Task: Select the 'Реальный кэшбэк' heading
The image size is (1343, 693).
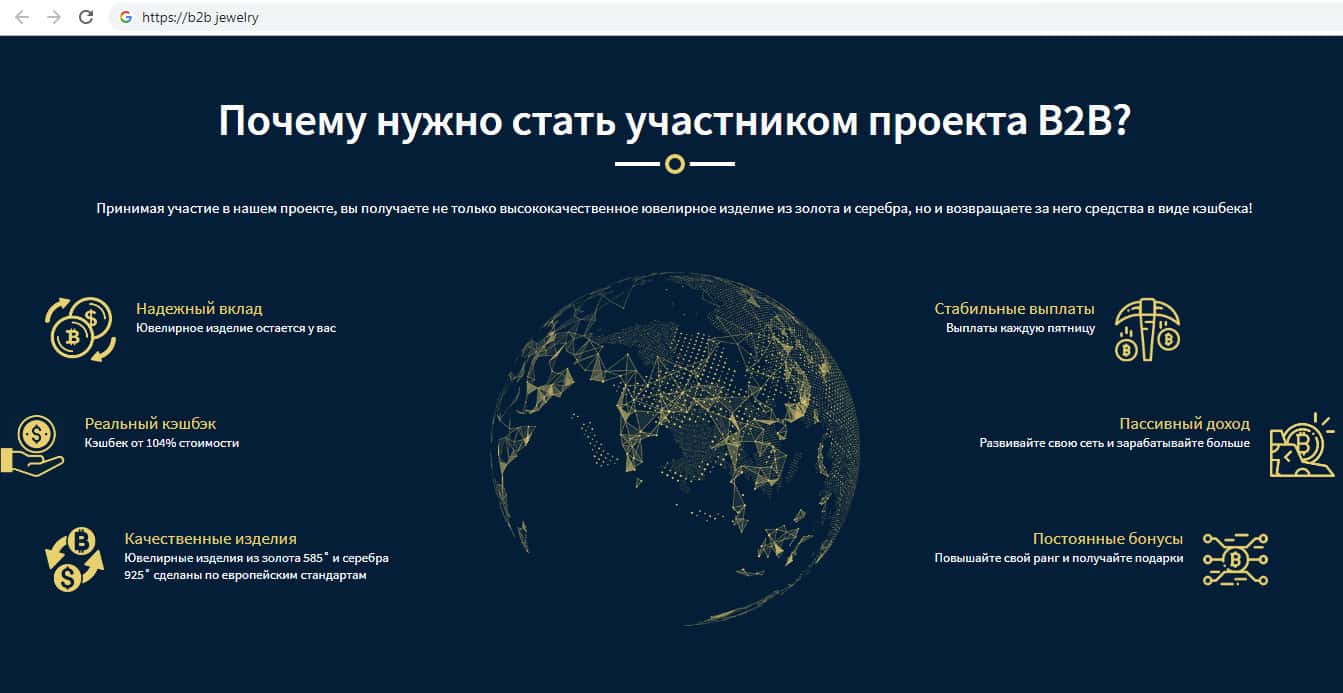Action: coord(150,424)
